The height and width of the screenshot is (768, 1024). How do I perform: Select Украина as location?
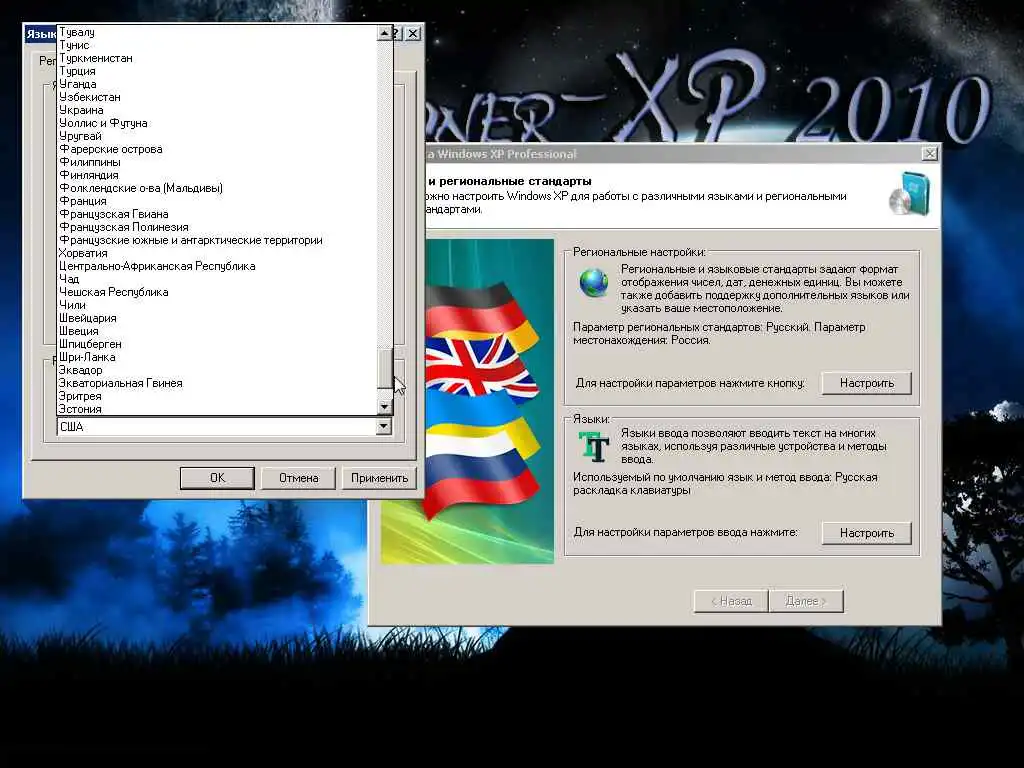[217, 110]
